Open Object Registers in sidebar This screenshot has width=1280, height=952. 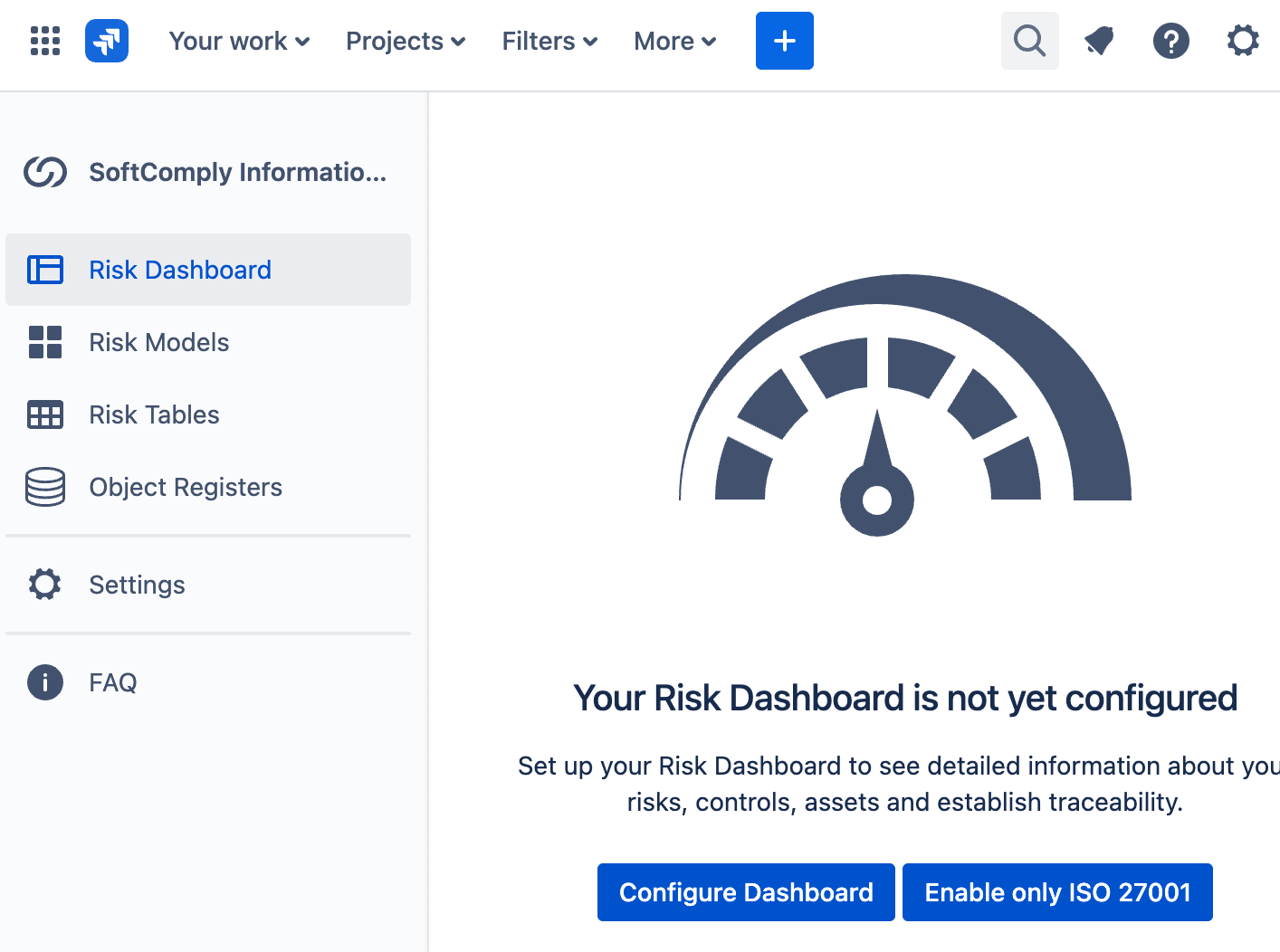[208, 487]
